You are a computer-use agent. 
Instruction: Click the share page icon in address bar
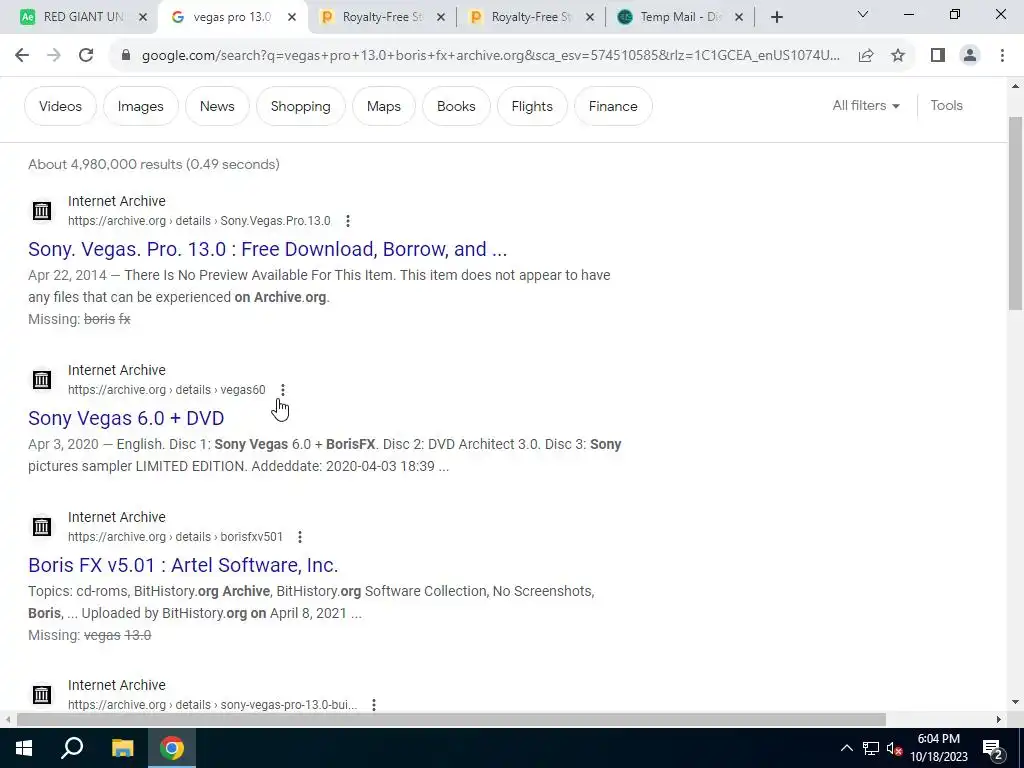pyautogui.click(x=866, y=56)
